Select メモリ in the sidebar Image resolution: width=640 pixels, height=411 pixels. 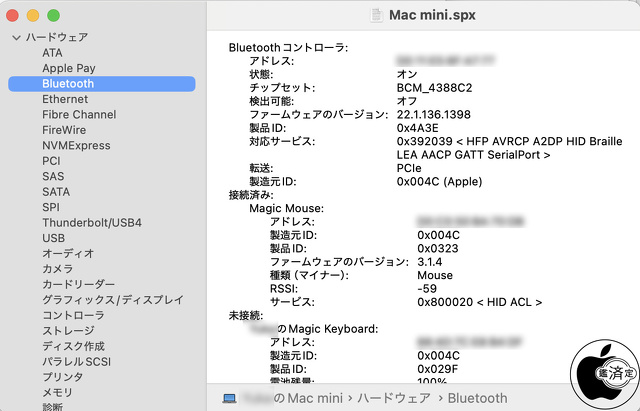coord(57,393)
